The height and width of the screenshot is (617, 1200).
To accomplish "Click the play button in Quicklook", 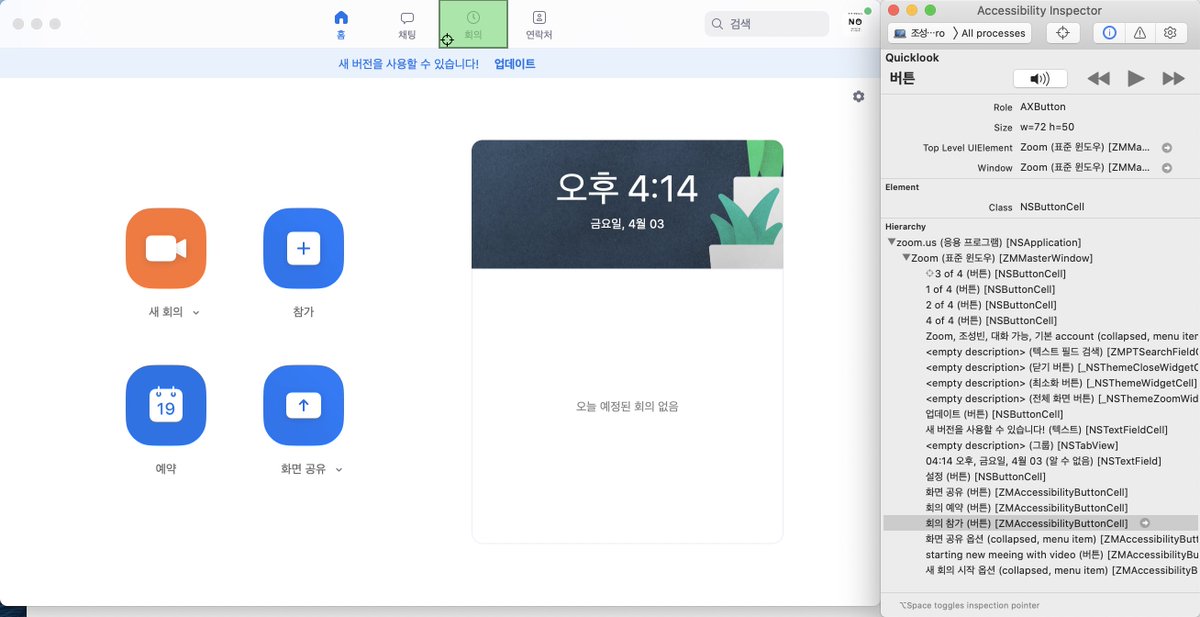I will point(1136,78).
